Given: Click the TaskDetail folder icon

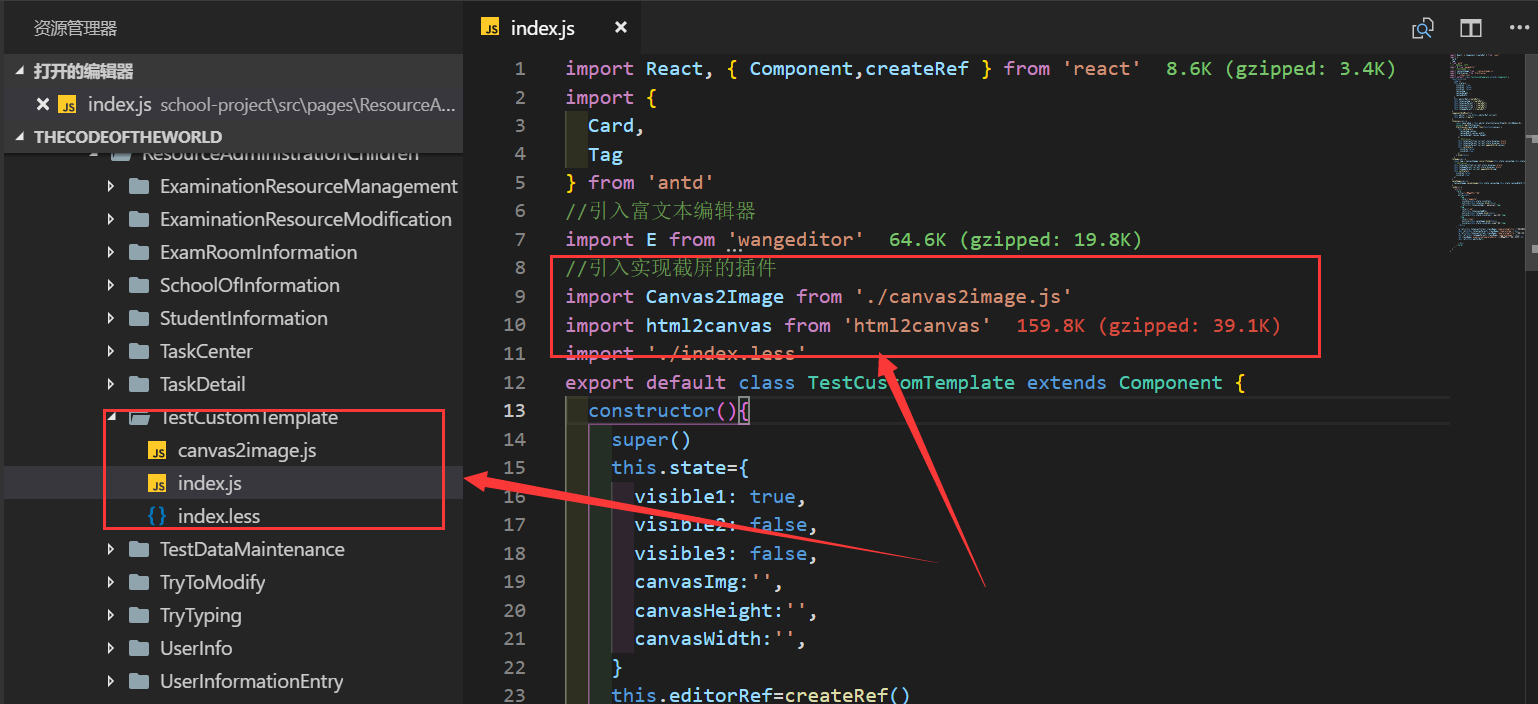Looking at the screenshot, I should click(x=139, y=385).
